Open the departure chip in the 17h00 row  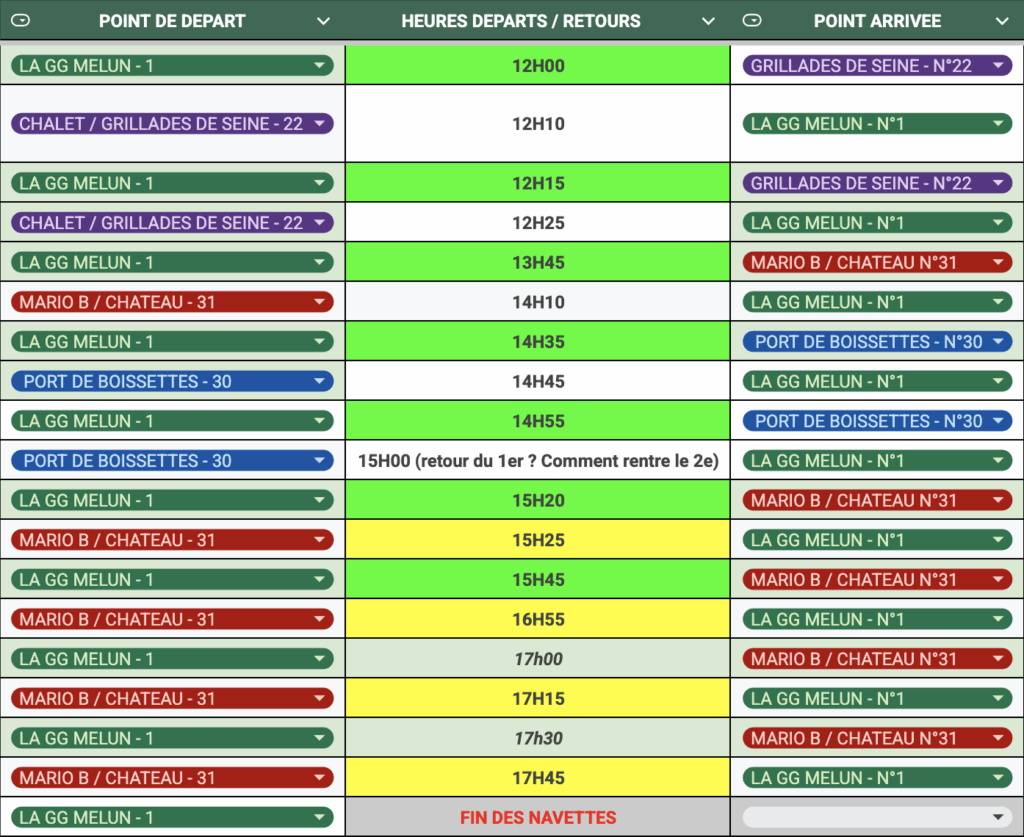172,659
